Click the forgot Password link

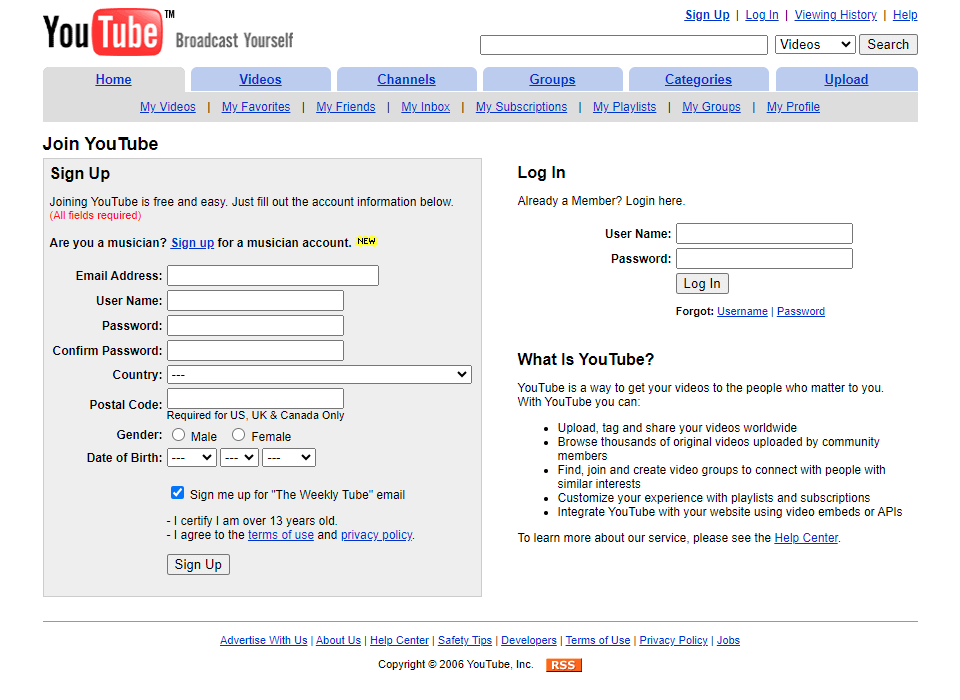[801, 311]
